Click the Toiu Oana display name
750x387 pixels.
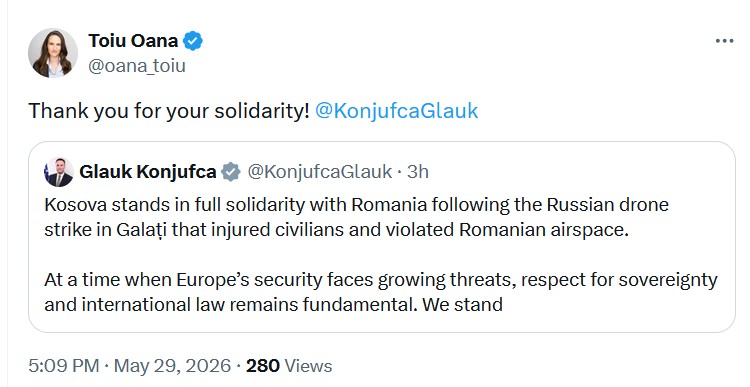(133, 41)
